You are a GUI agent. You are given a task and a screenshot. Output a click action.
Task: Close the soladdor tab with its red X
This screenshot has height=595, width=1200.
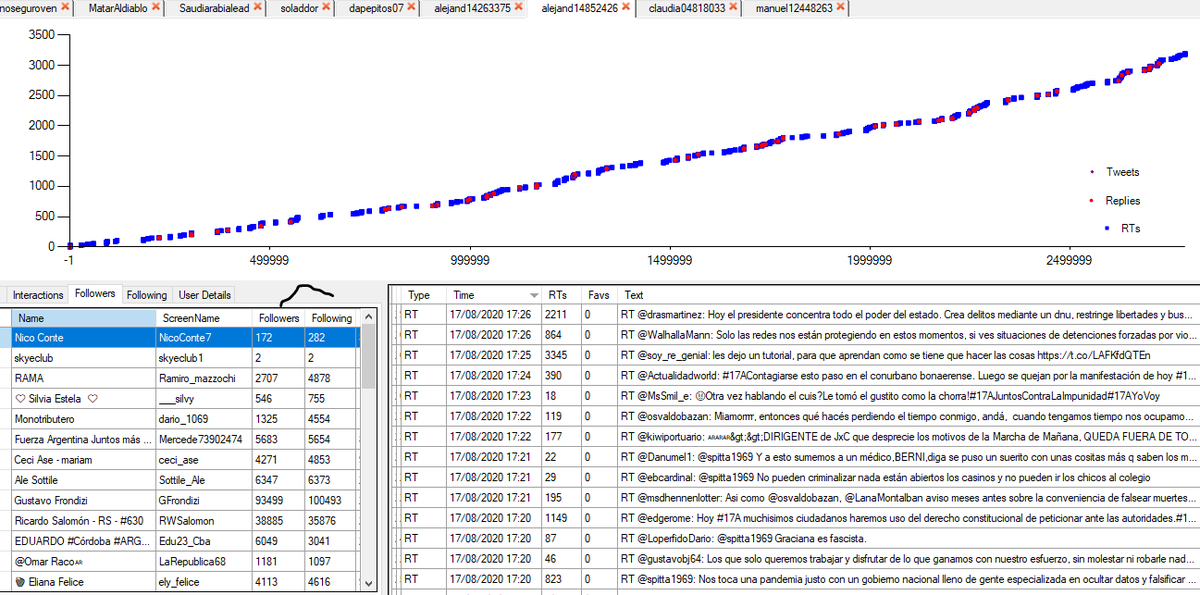pos(328,7)
